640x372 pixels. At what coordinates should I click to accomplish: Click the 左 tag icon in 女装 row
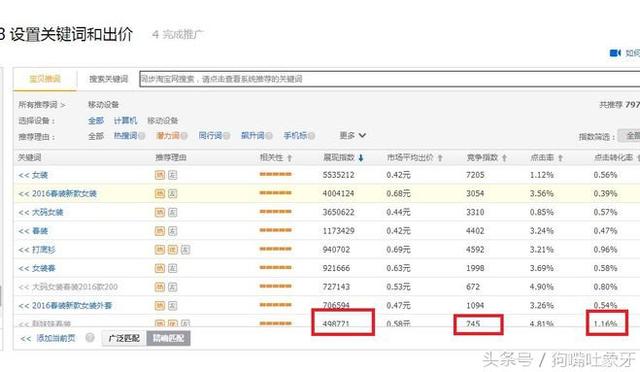[172, 175]
